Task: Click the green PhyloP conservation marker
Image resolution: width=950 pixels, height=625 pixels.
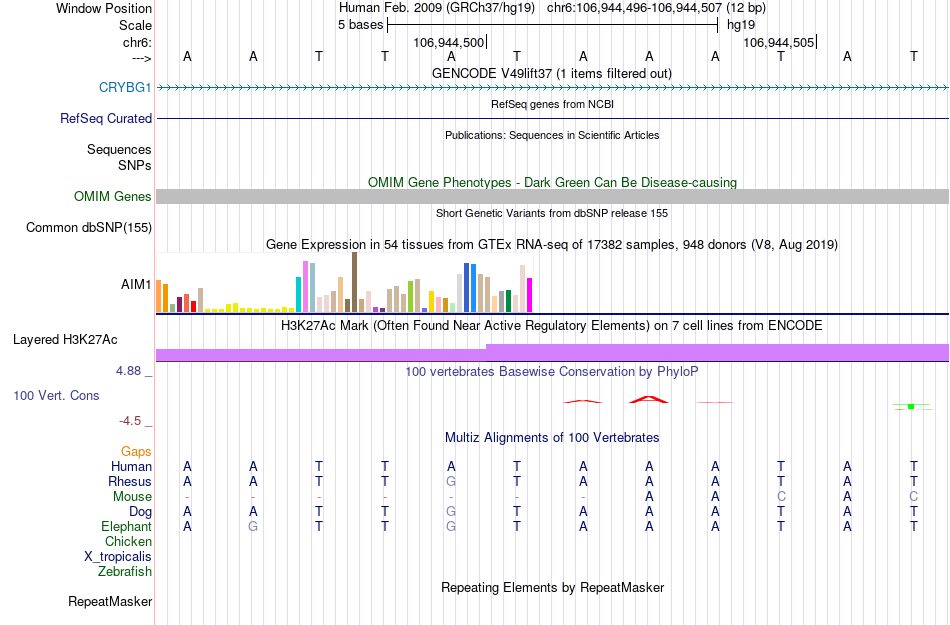Action: tap(911, 406)
